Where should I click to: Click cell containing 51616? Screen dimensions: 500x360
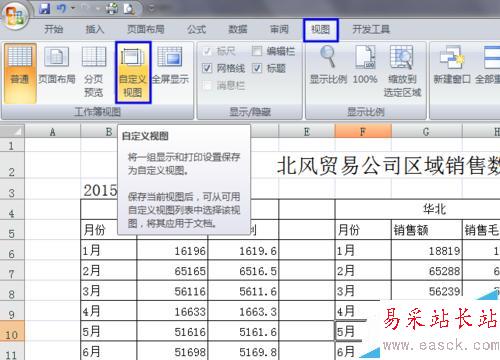point(172,331)
